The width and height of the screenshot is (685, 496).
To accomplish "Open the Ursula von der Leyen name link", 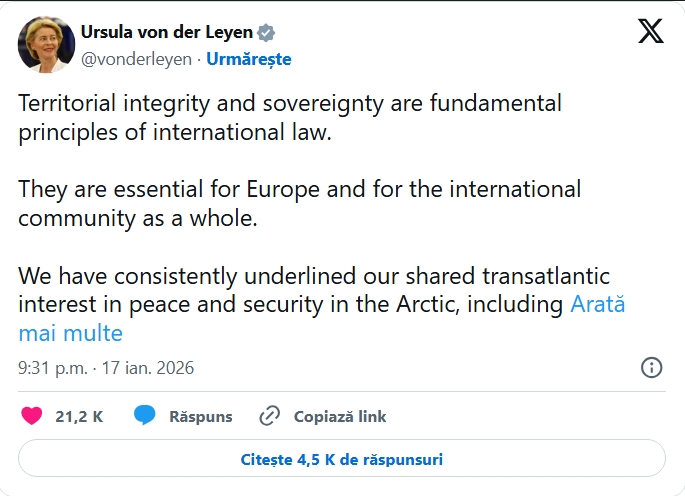I will coord(165,31).
